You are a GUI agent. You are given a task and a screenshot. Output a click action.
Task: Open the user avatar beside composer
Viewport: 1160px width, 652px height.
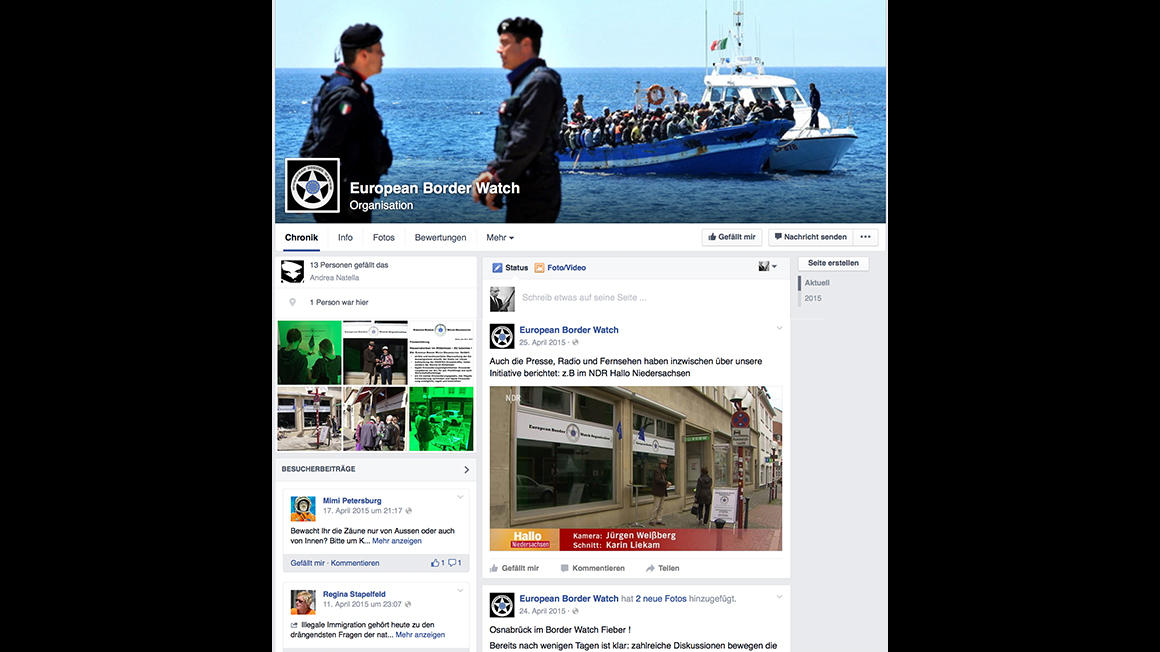[x=502, y=299]
